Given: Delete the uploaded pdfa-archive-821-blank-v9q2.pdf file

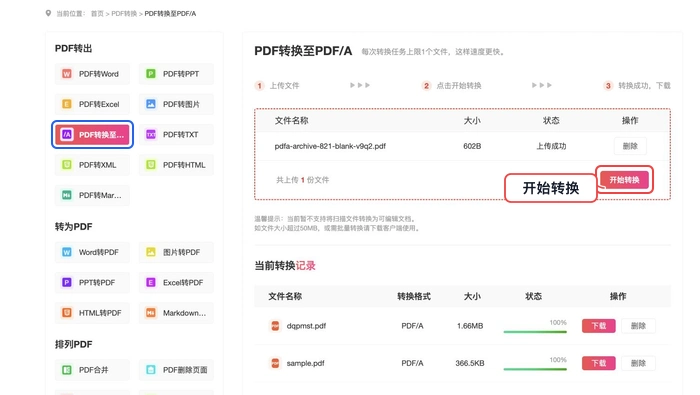Looking at the screenshot, I should [x=630, y=146].
